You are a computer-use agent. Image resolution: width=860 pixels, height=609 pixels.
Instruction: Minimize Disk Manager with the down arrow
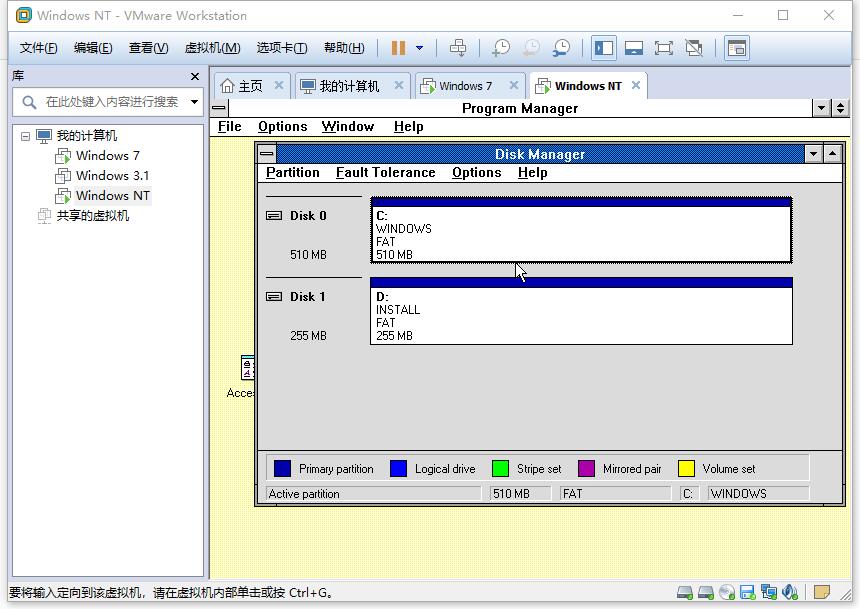coord(813,154)
